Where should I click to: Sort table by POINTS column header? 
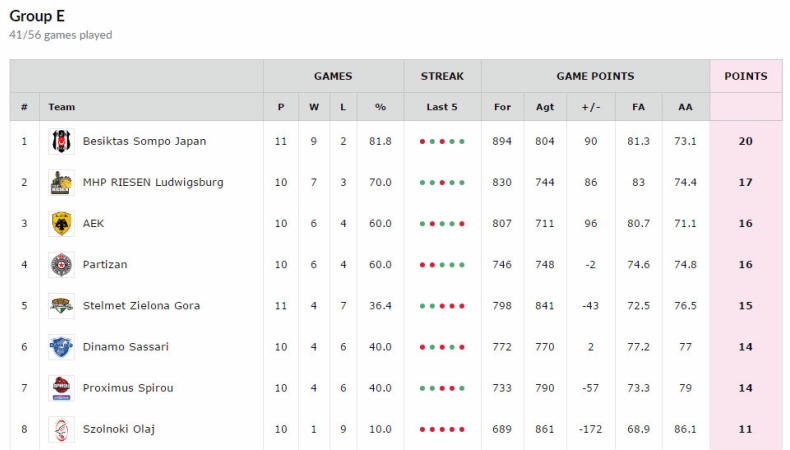[745, 76]
